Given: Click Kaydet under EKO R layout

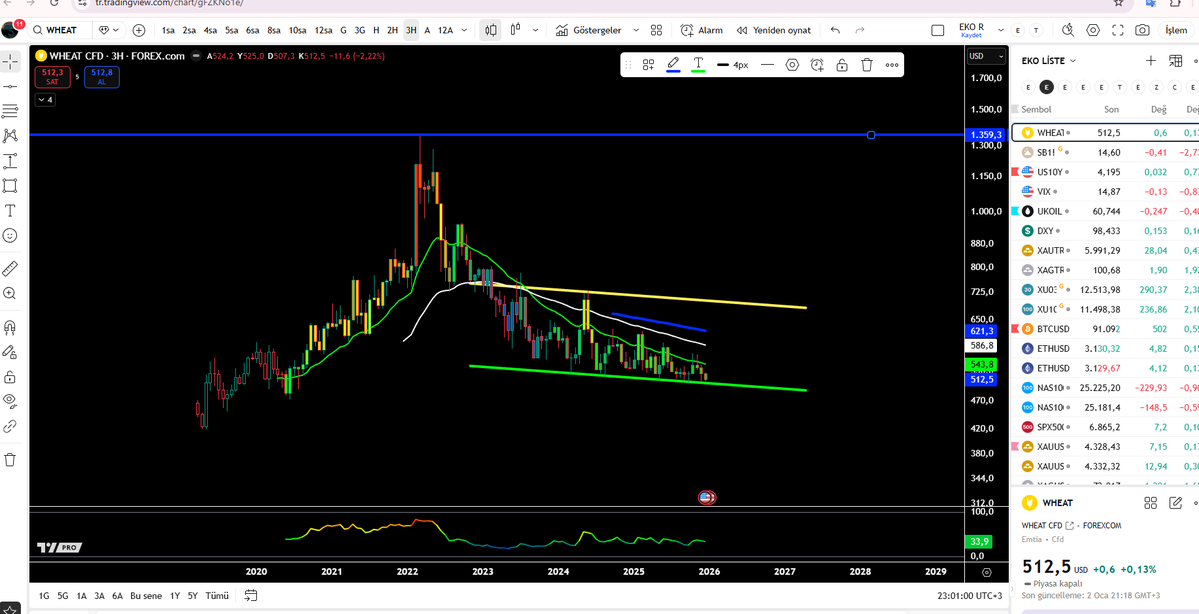Looking at the screenshot, I should pos(971,36).
